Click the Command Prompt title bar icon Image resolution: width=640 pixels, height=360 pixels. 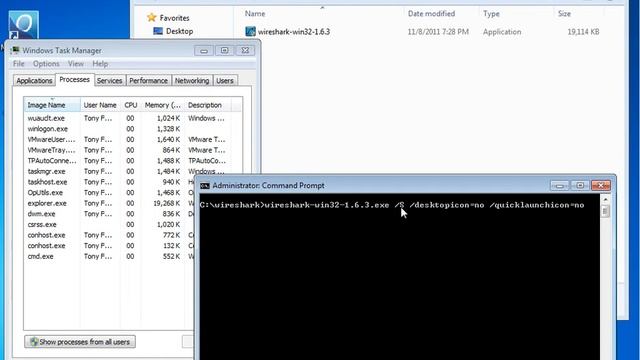pos(204,186)
